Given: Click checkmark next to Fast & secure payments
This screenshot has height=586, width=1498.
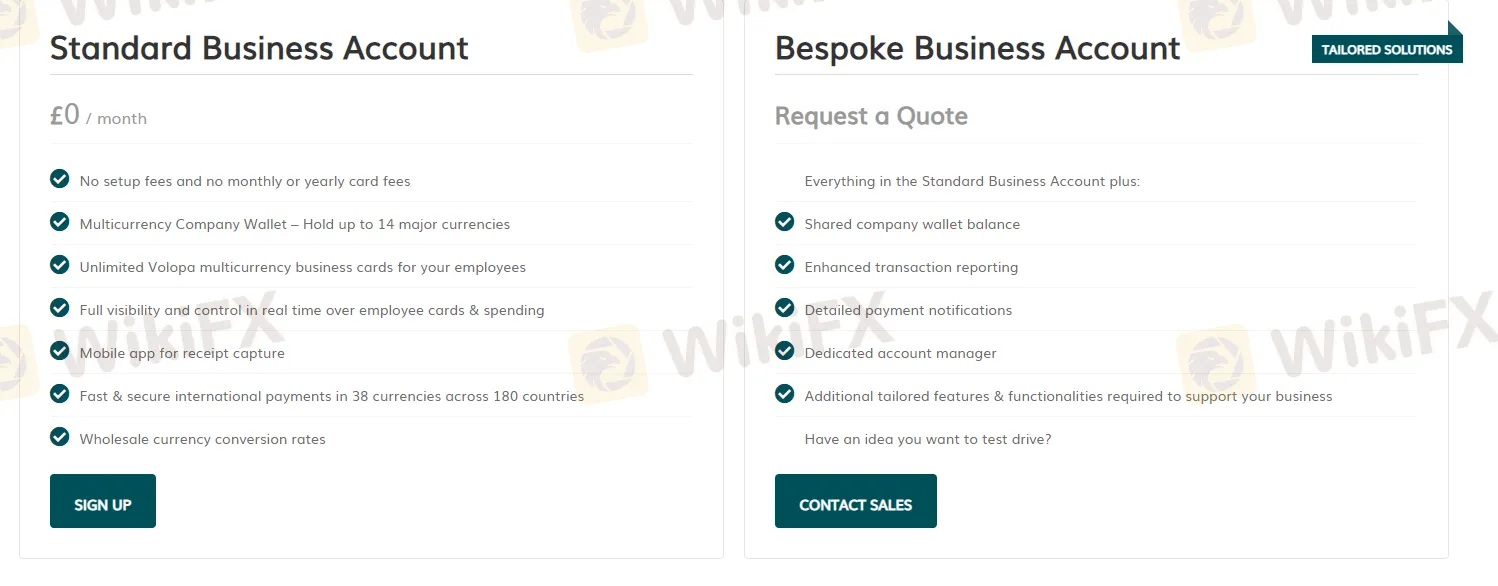Looking at the screenshot, I should [x=60, y=394].
